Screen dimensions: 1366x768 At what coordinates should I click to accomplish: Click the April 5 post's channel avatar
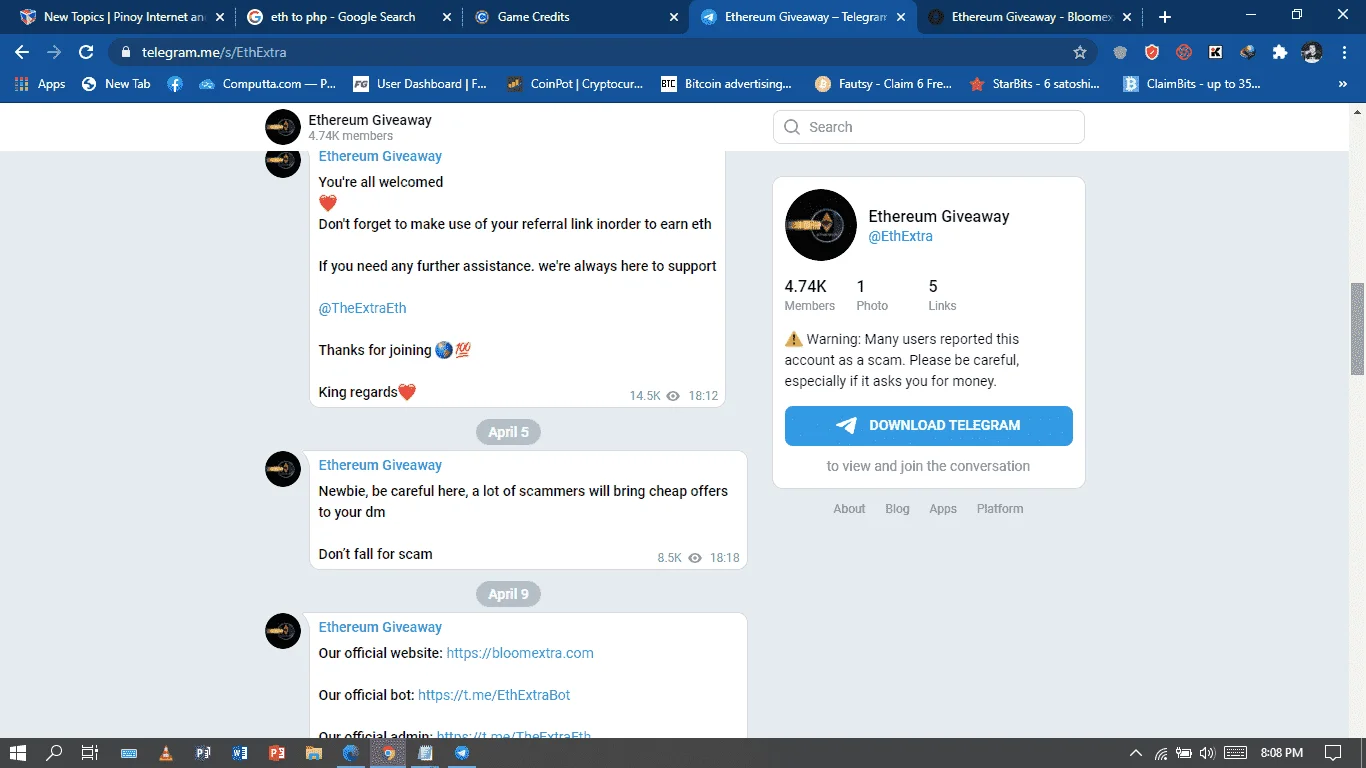(283, 469)
